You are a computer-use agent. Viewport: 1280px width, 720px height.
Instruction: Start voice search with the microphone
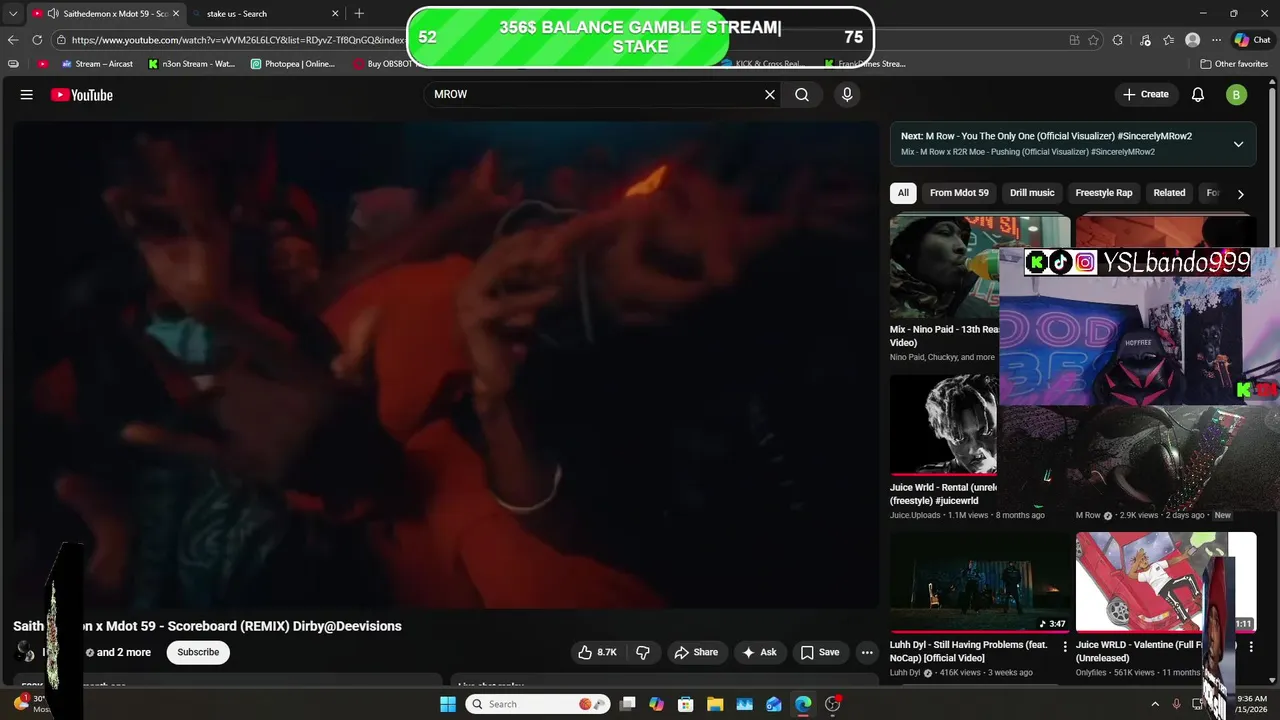847,94
